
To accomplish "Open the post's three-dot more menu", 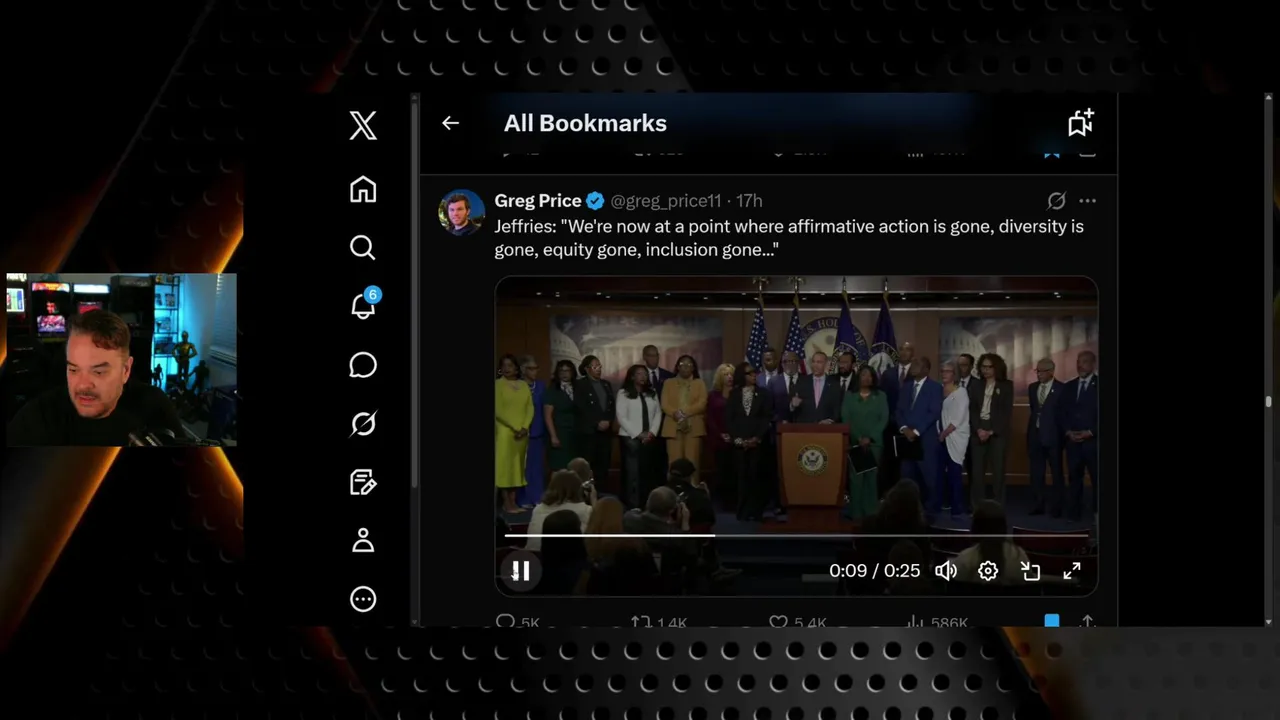I will pos(1087,201).
